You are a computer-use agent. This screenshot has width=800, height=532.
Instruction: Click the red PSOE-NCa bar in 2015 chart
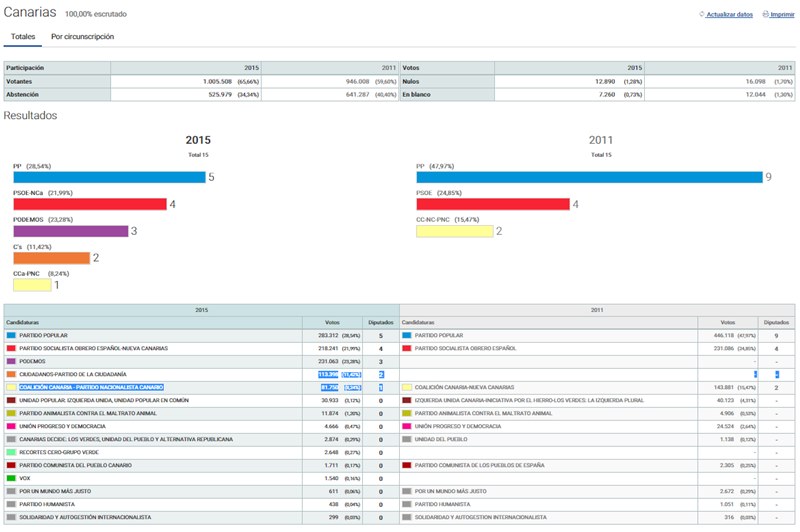tap(88, 204)
